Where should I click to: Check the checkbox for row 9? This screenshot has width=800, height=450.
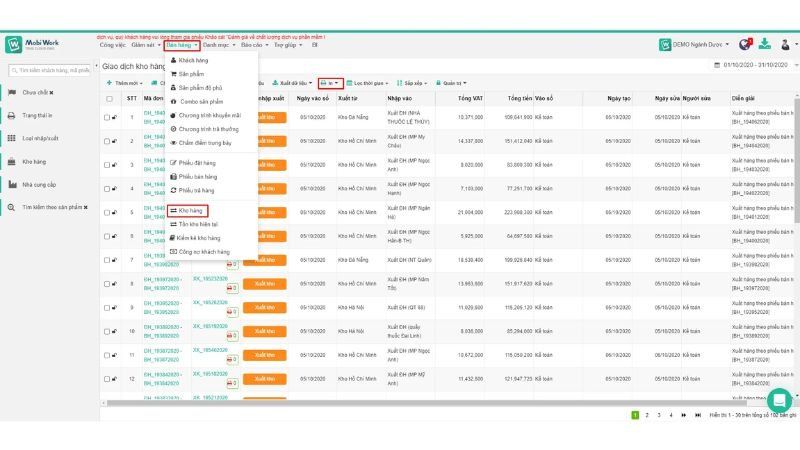(107, 308)
